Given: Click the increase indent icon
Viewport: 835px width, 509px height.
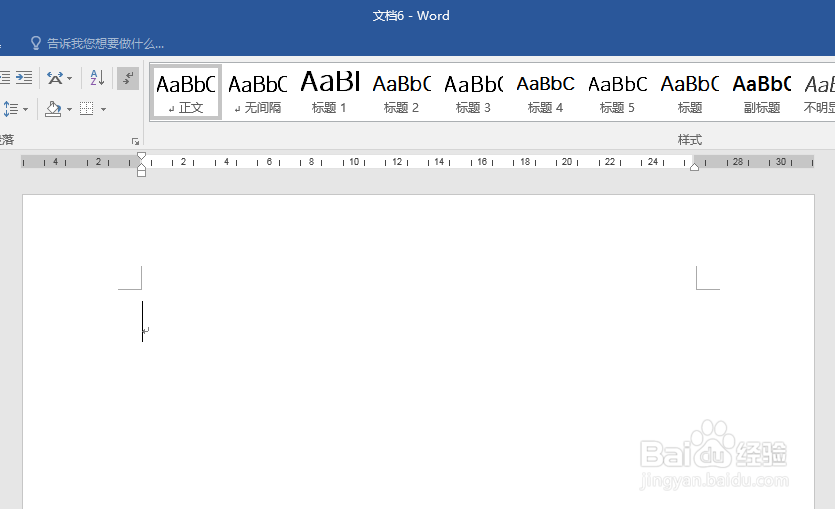Looking at the screenshot, I should [24, 78].
